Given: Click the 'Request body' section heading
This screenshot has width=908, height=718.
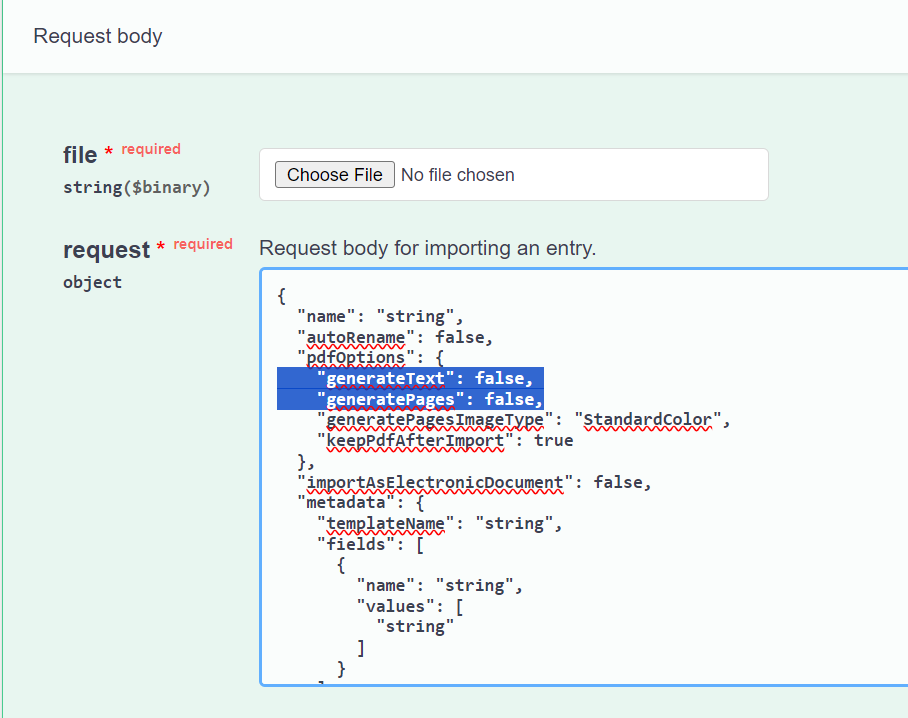Looking at the screenshot, I should pyautogui.click(x=98, y=36).
